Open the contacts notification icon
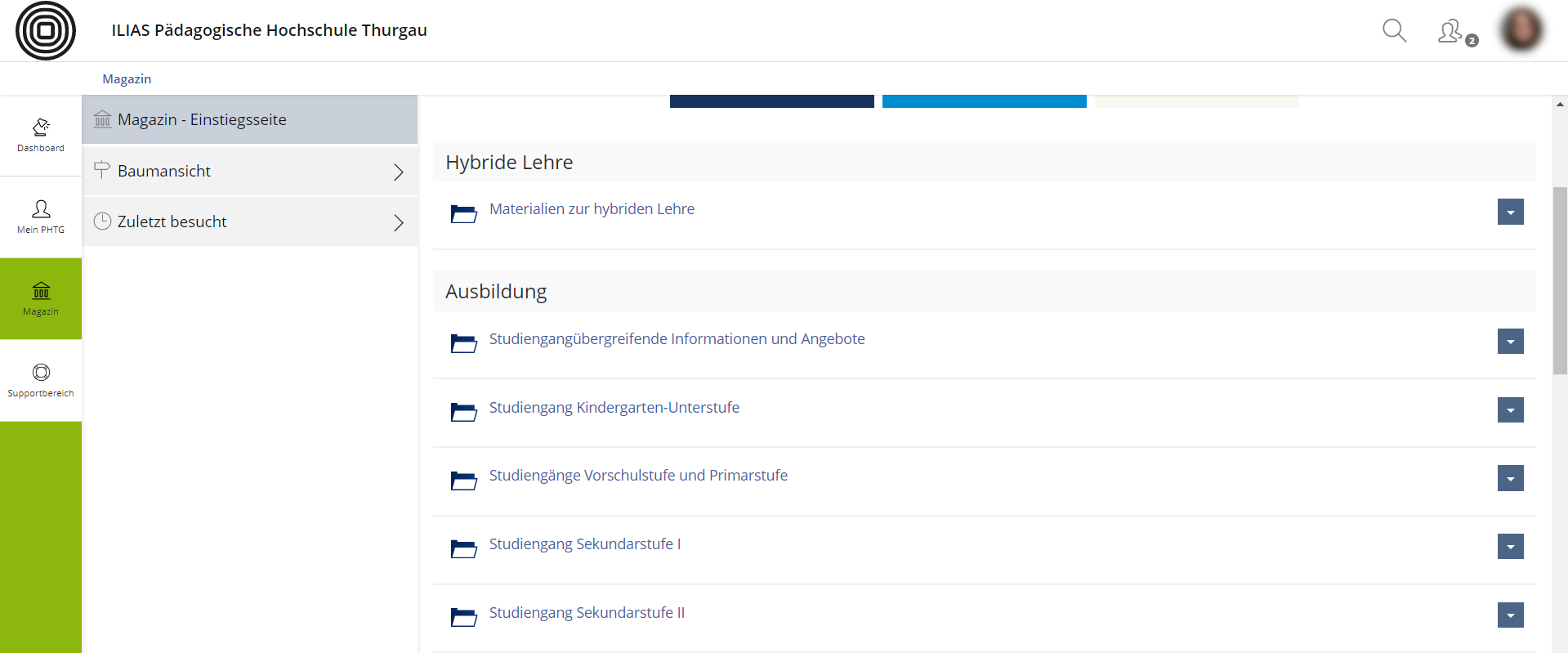Viewport: 1568px width, 653px height. 1453,32
